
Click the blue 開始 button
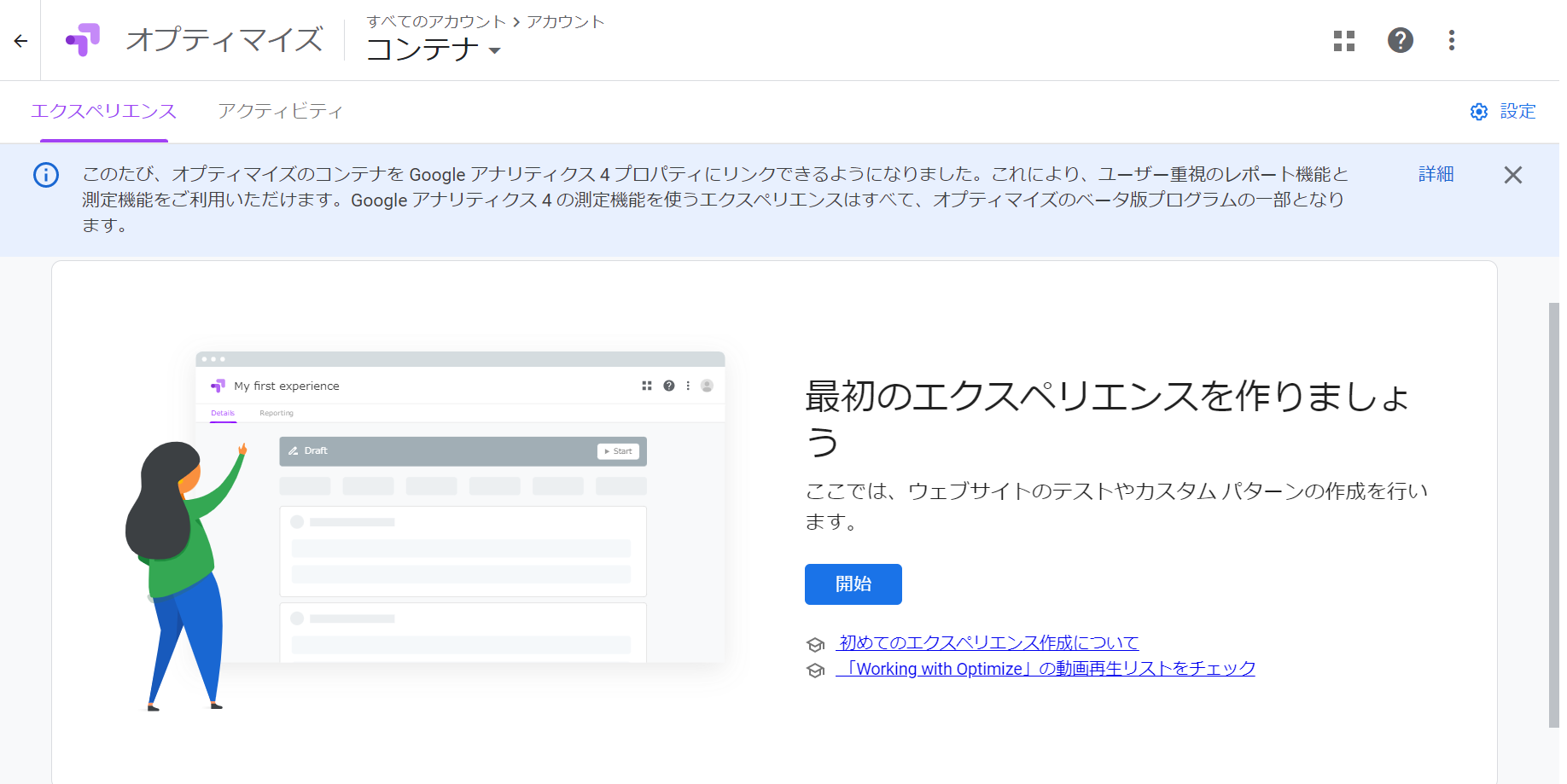pos(853,584)
